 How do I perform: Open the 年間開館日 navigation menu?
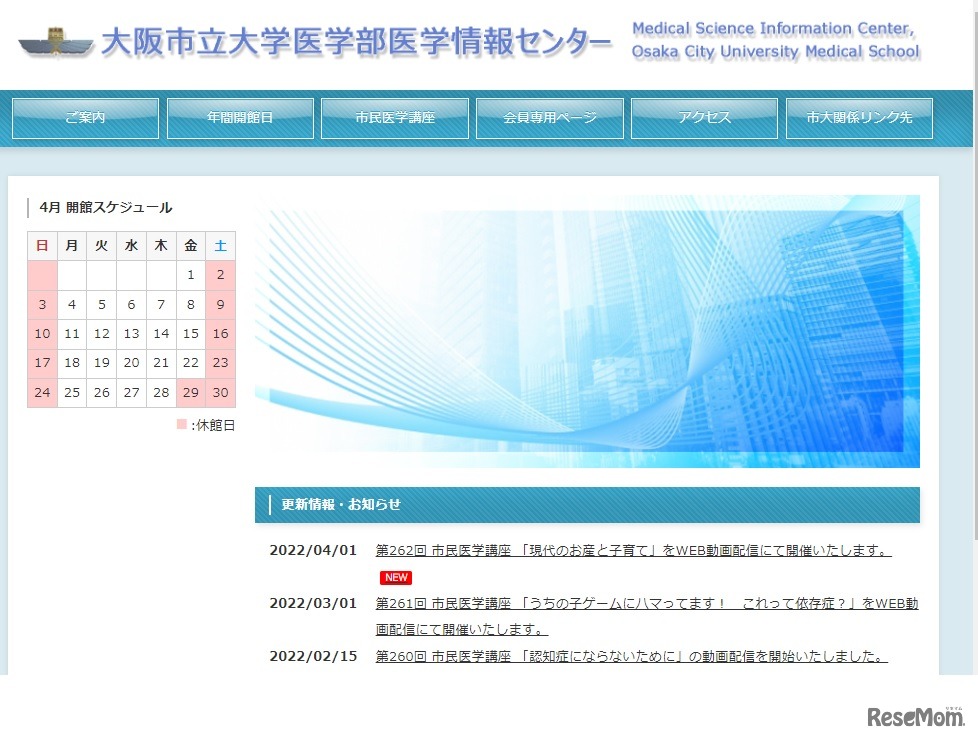point(240,117)
